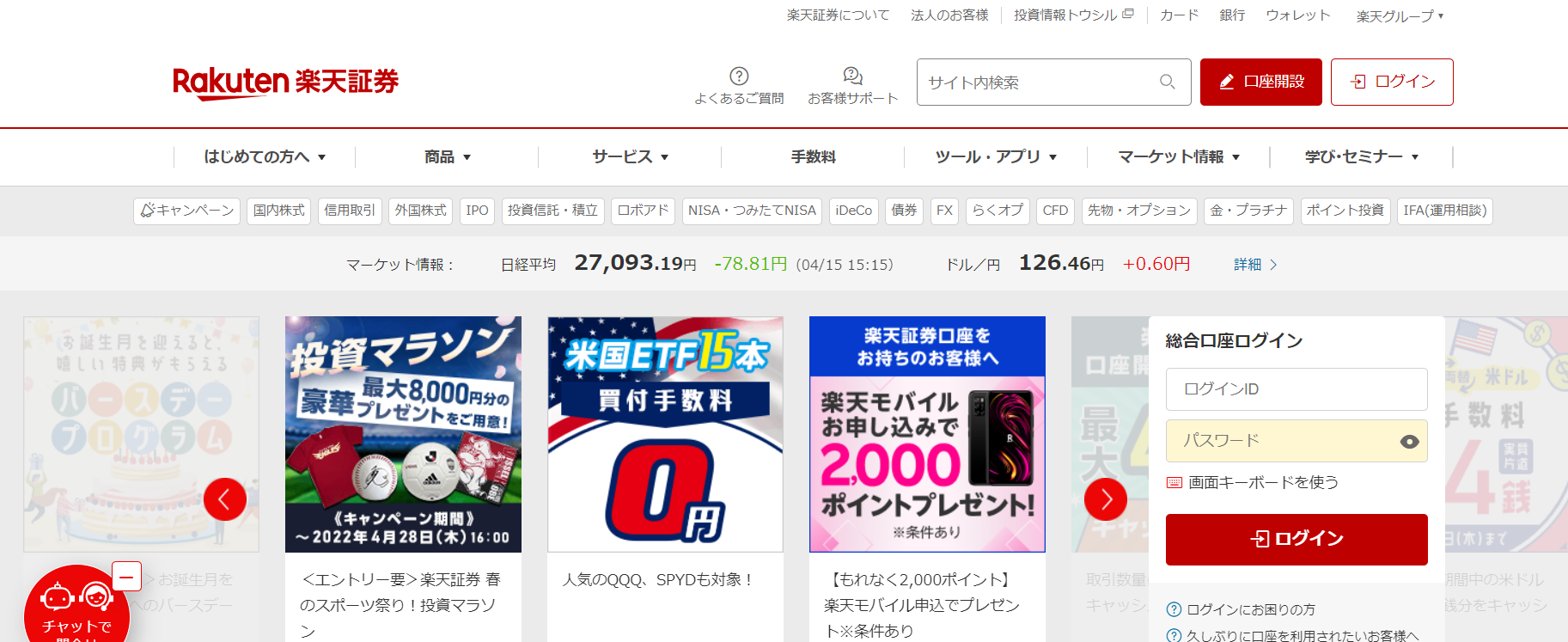
Task: Select the IFA(運用相談) tag
Action: 1444,211
